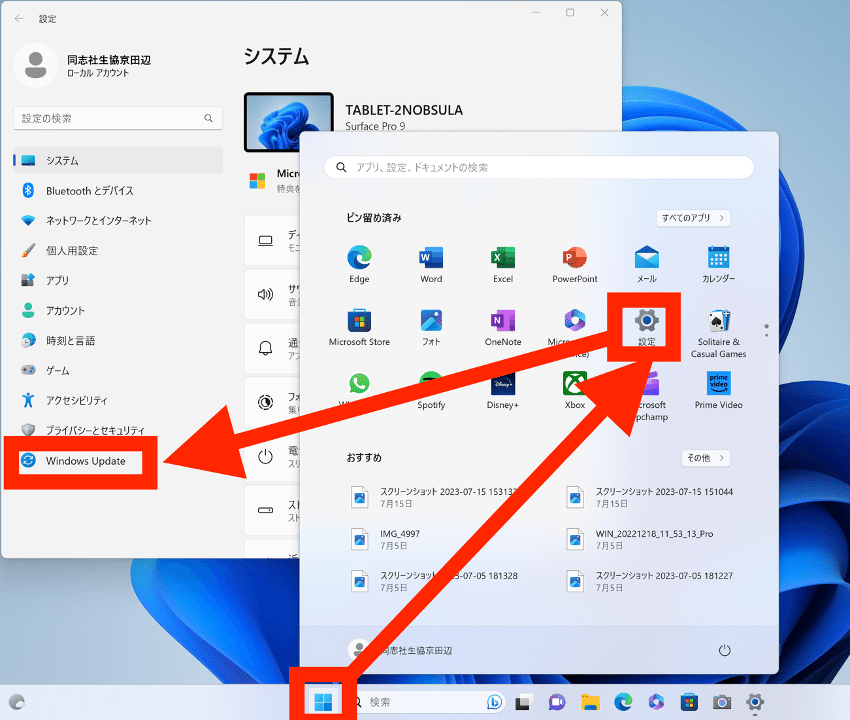This screenshot has width=850, height=720.
Task: Open Excel pinned app
Action: point(503,264)
